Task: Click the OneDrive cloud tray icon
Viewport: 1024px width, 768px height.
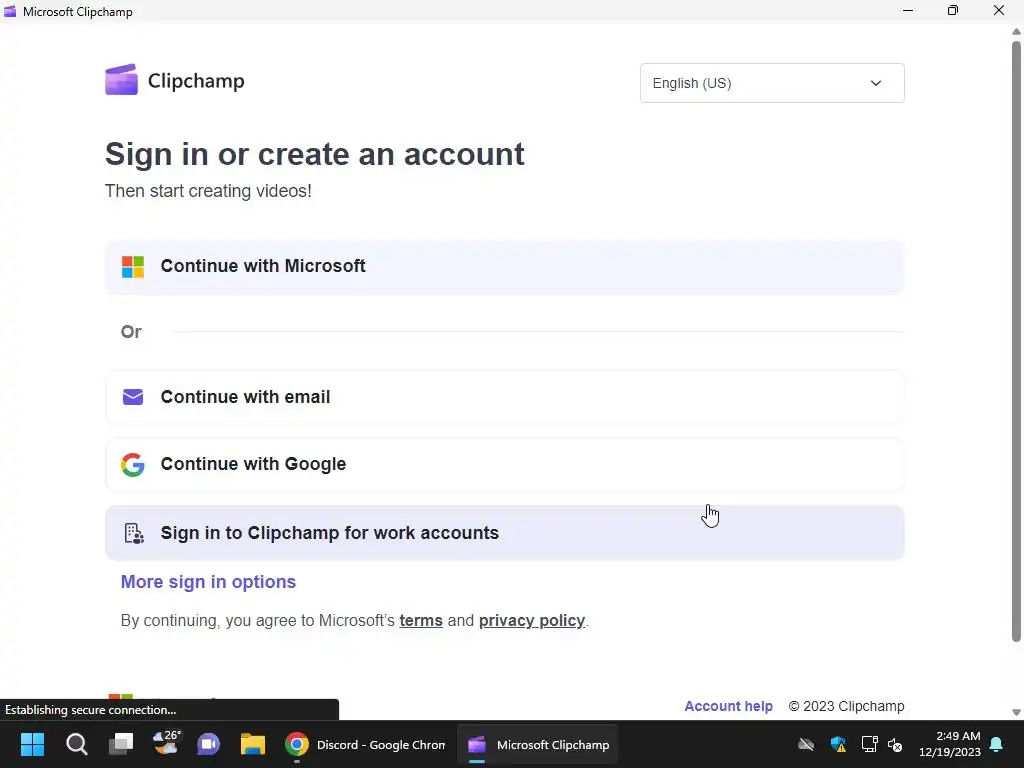Action: [807, 744]
